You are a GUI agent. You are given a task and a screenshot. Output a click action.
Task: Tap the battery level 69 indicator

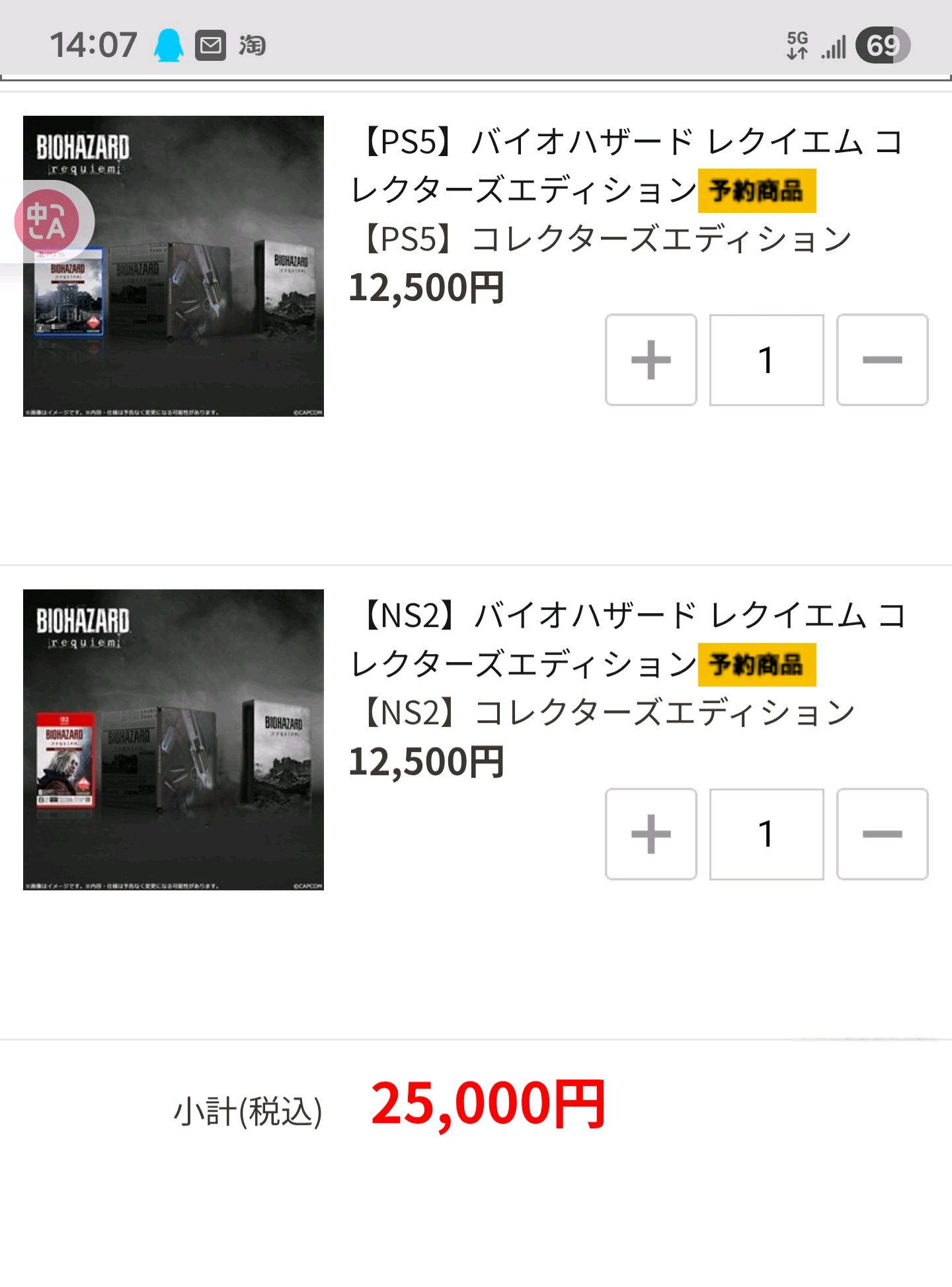point(883,45)
